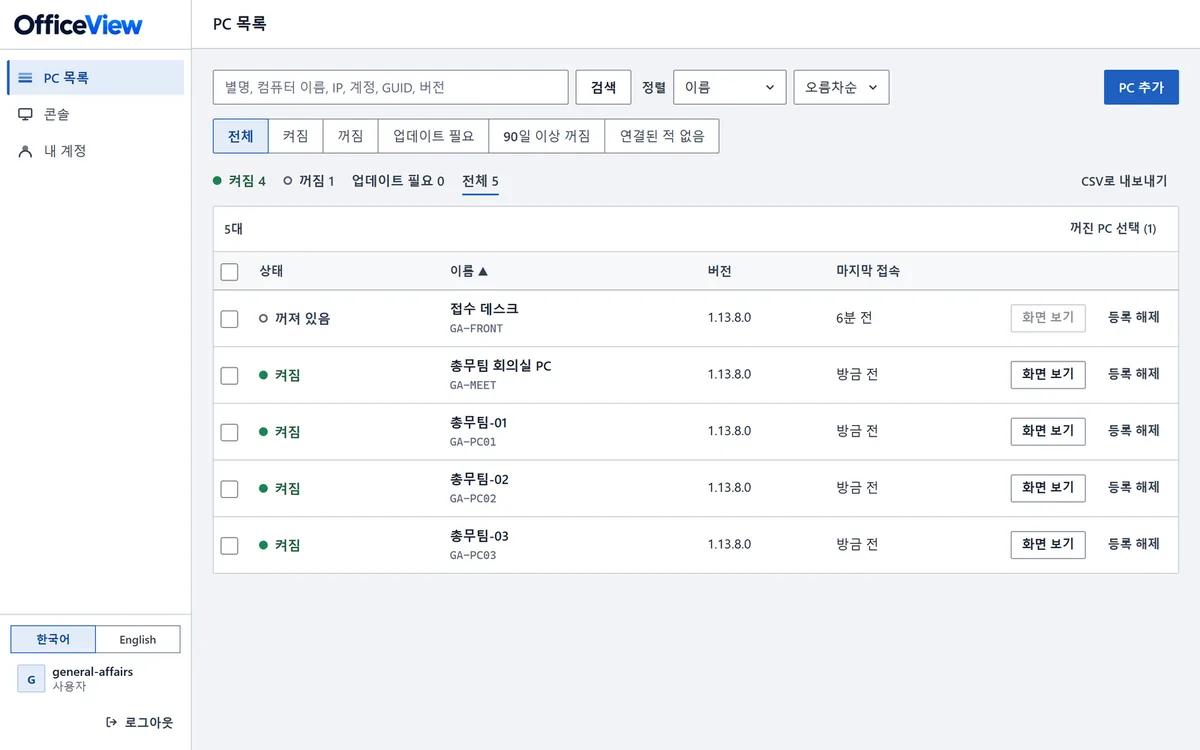Viewport: 1200px width, 750px height.
Task: Select the 총무팀-02 row checkbox
Action: (230, 489)
